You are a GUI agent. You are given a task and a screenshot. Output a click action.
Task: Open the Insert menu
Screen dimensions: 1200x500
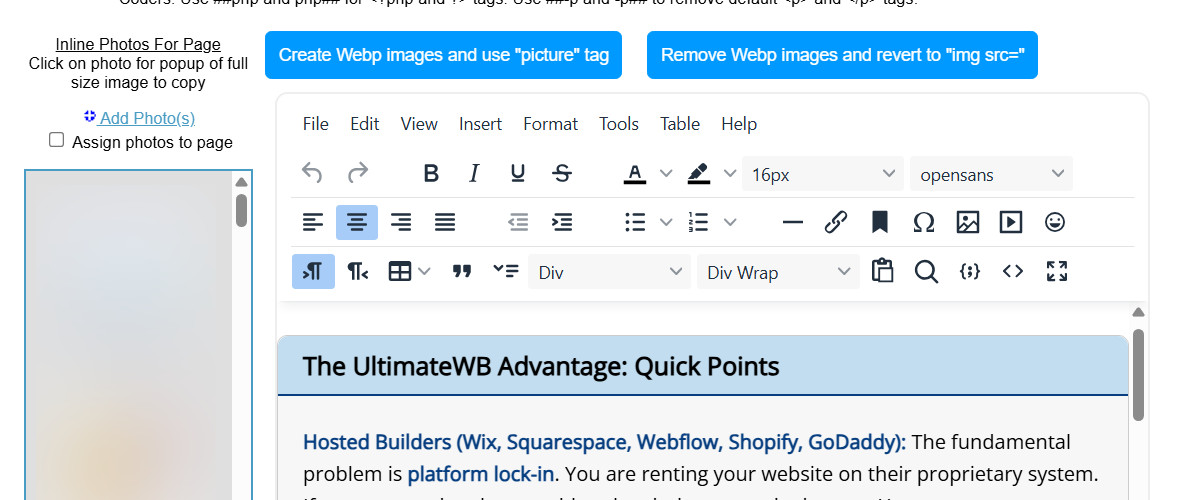pos(480,124)
